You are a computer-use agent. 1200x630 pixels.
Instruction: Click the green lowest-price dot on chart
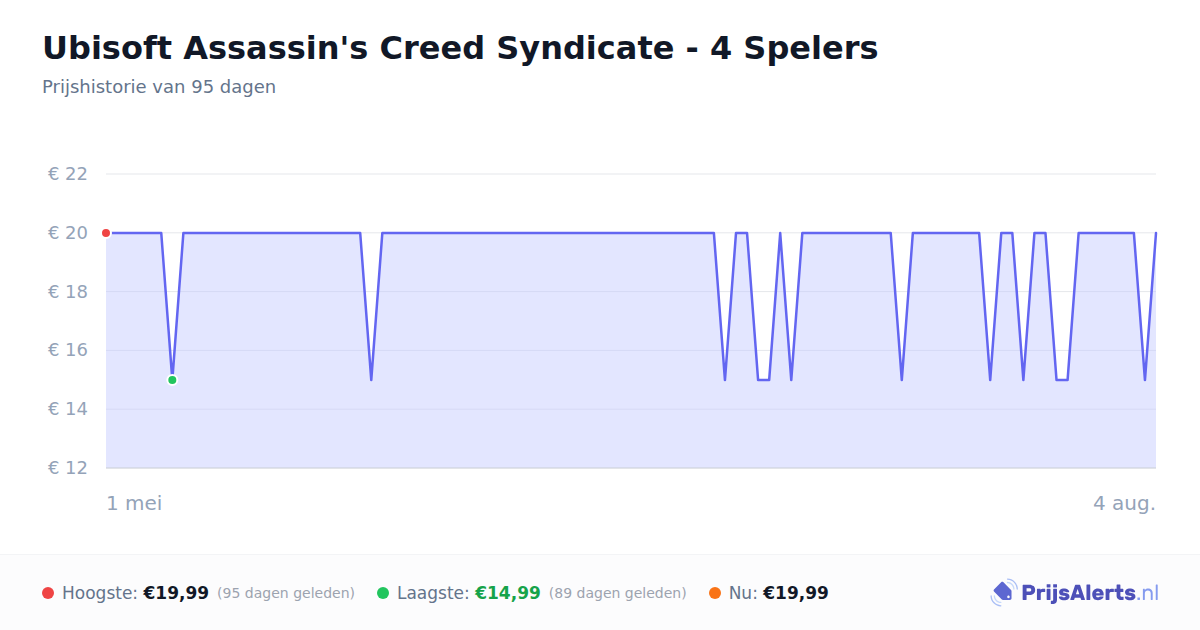(x=172, y=380)
